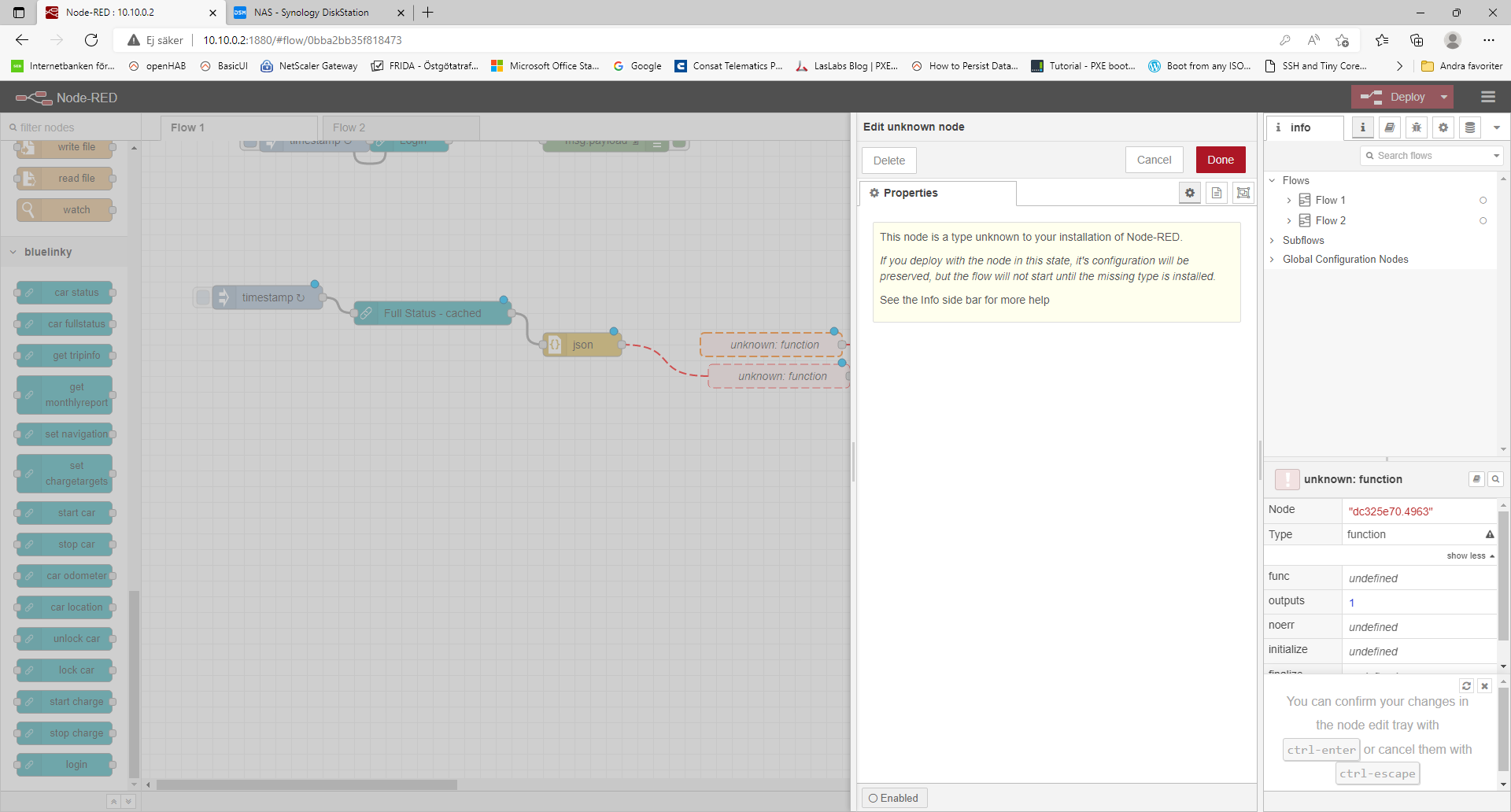Toggle Flow 2 status circle in outline
This screenshot has width=1511, height=812.
(x=1483, y=221)
